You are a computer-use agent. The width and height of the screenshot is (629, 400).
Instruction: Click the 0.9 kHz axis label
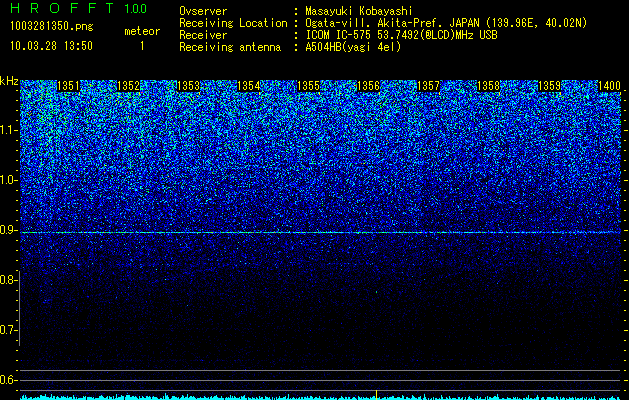click(x=8, y=230)
